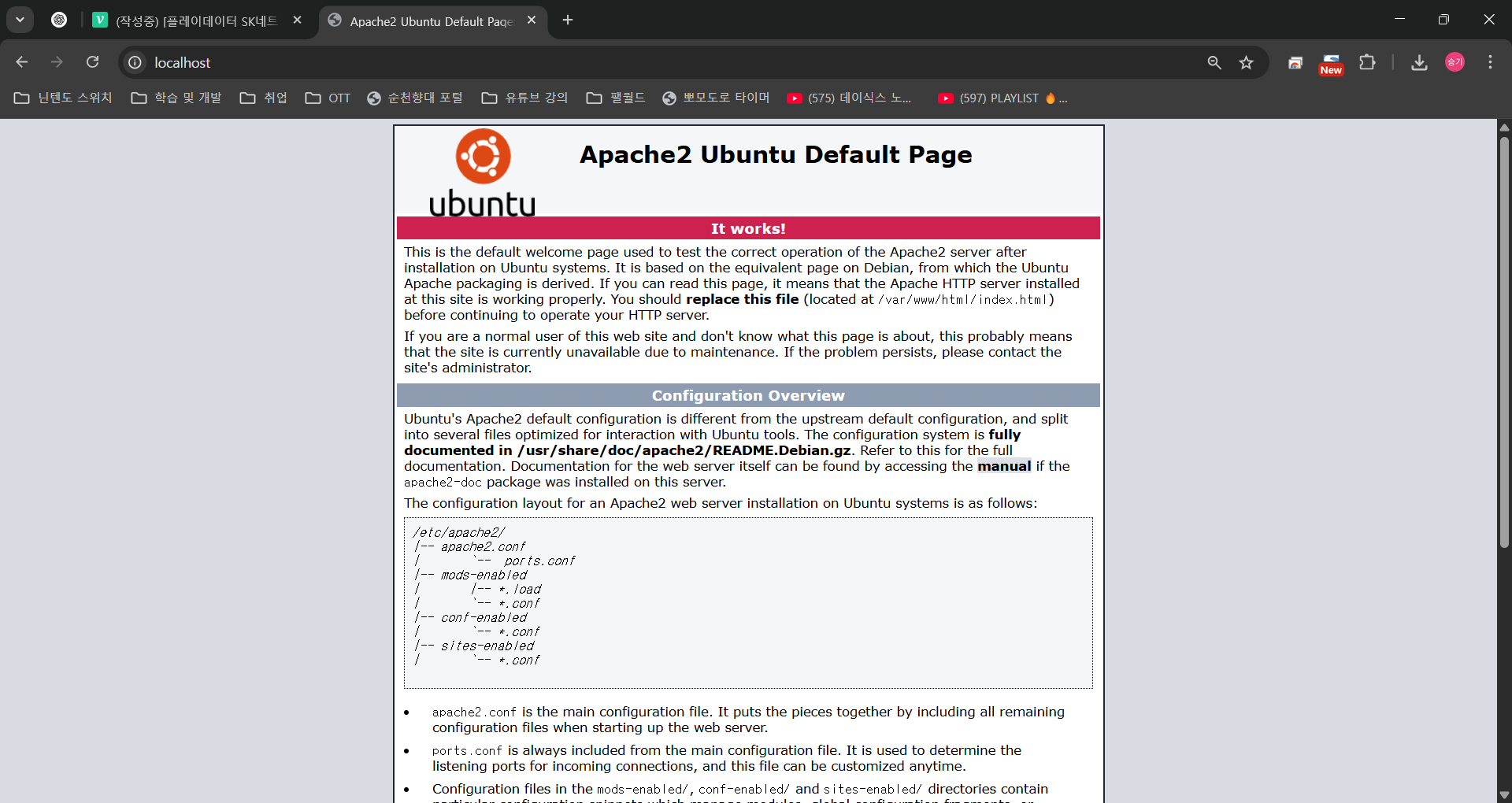Show downloads with the download icon
This screenshot has width=1512, height=803.
[1419, 62]
